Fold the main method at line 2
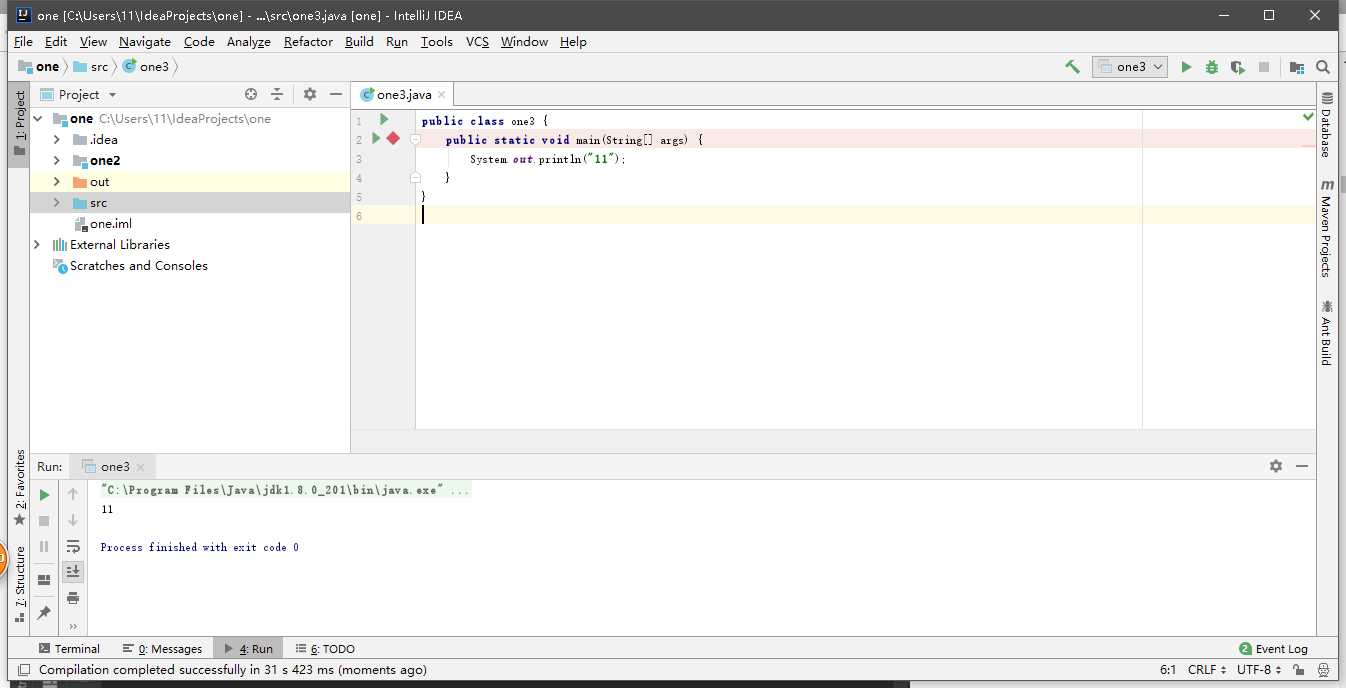1346x688 pixels. pos(415,140)
